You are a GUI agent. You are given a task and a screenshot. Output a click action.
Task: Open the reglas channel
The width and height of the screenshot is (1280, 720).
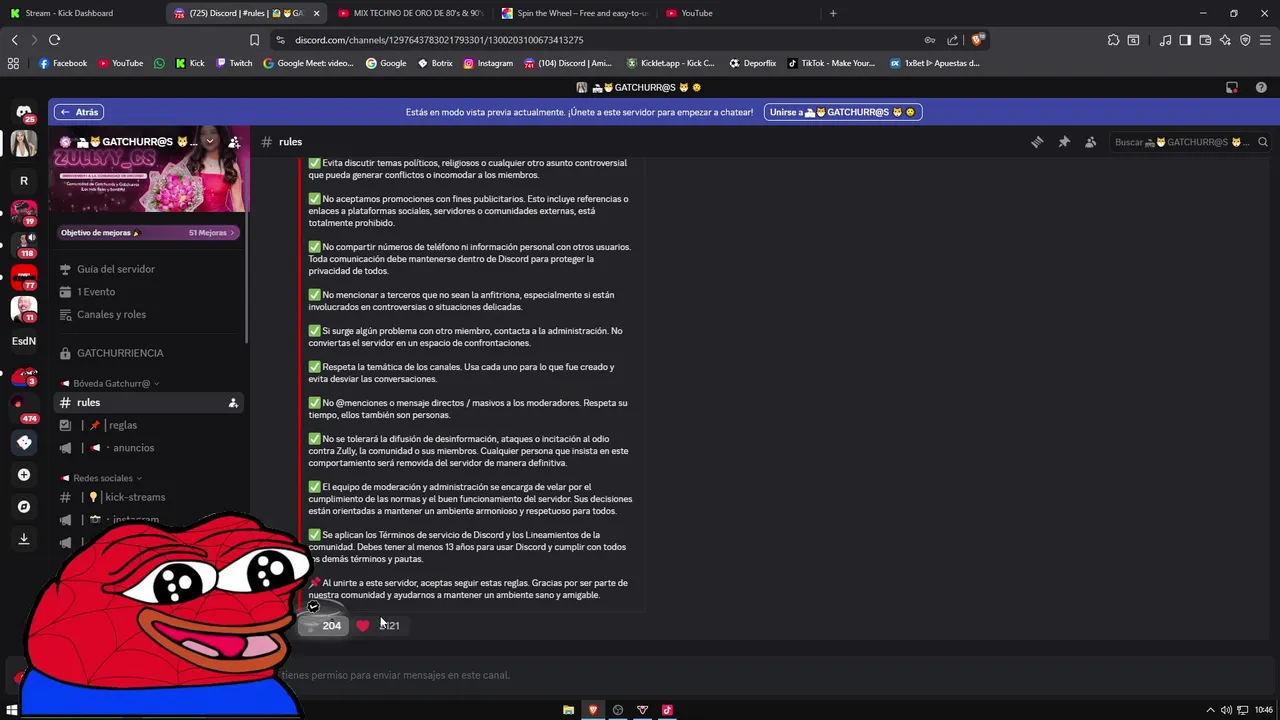(148, 426)
